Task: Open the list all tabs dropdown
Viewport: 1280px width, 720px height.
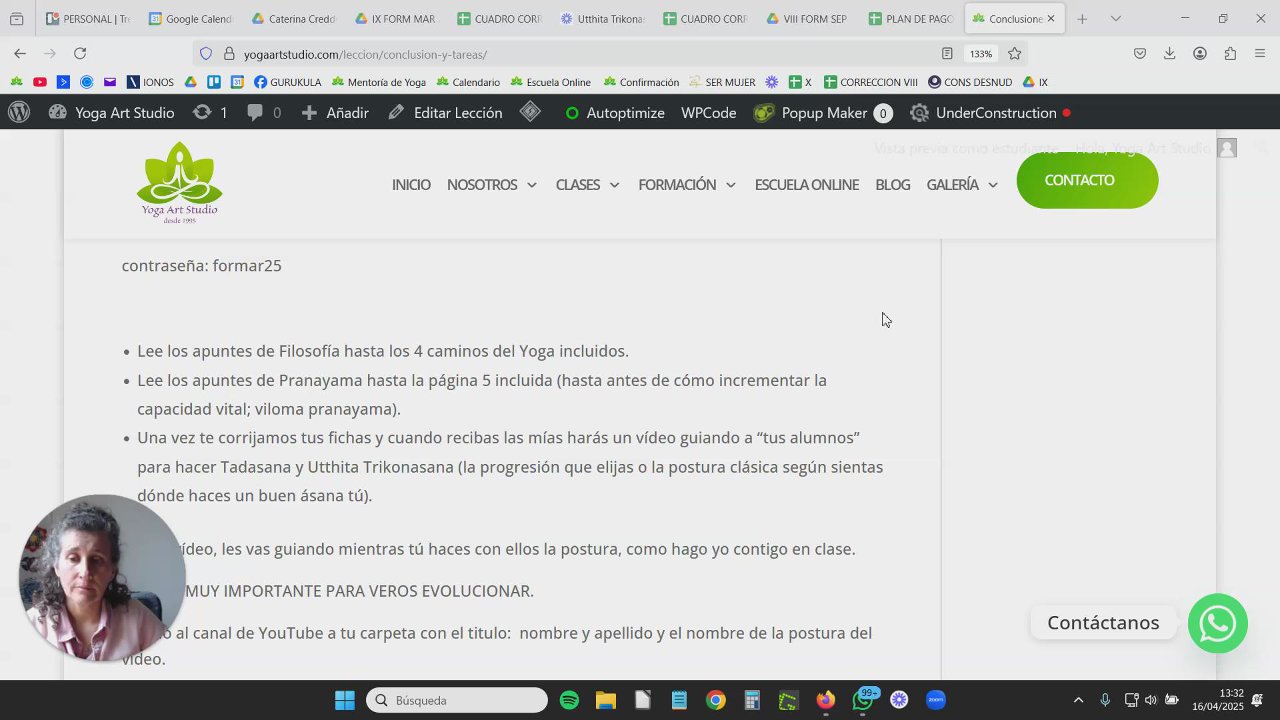Action: coord(1116,19)
